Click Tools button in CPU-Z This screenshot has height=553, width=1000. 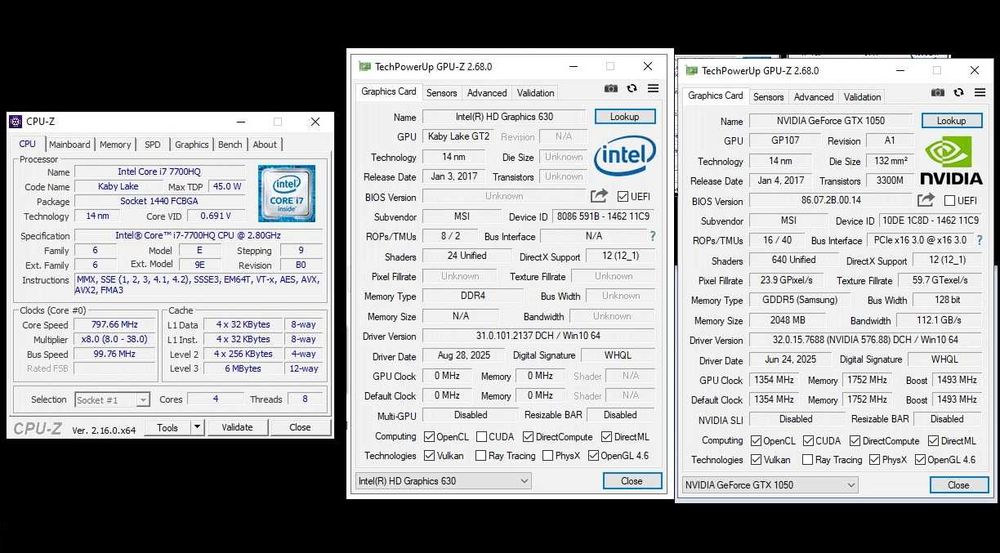coord(167,427)
